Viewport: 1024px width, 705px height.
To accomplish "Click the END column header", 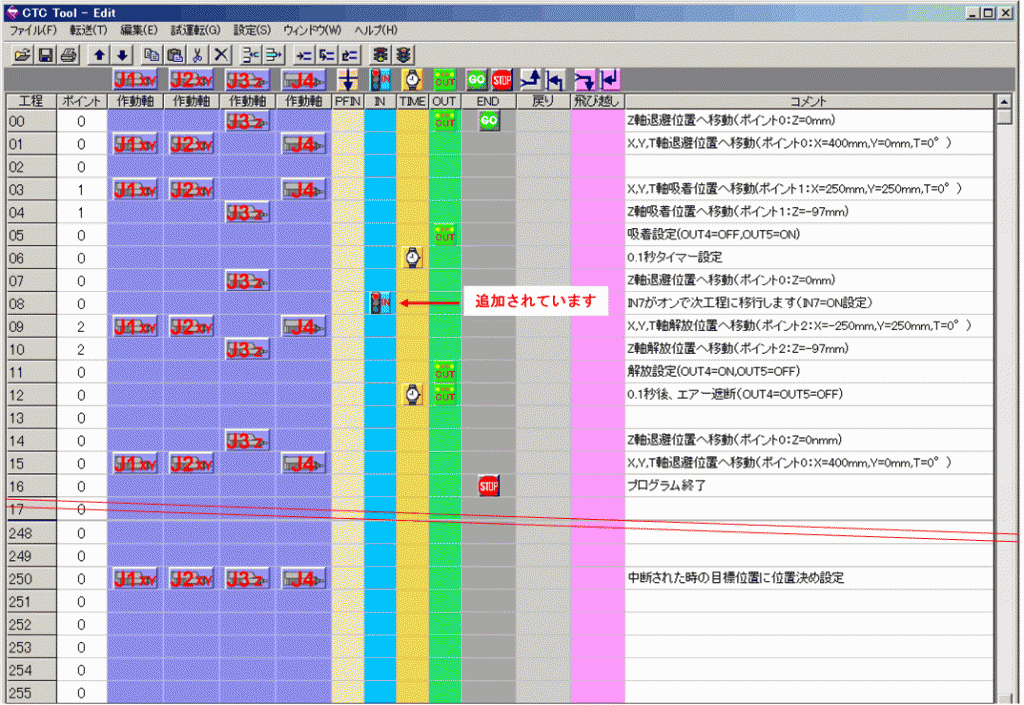I will [x=488, y=101].
